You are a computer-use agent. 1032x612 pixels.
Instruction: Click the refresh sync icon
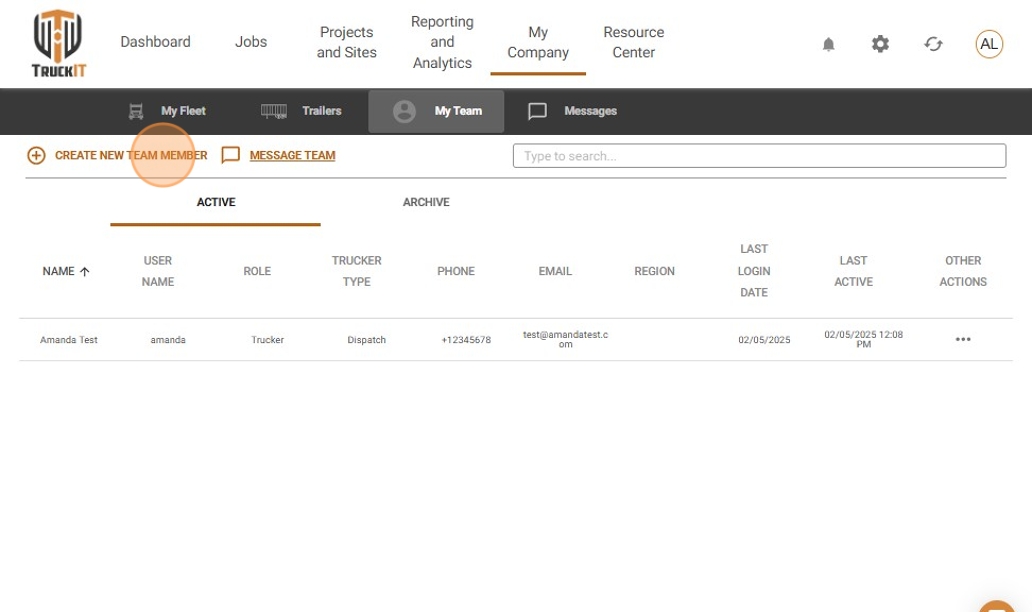933,44
